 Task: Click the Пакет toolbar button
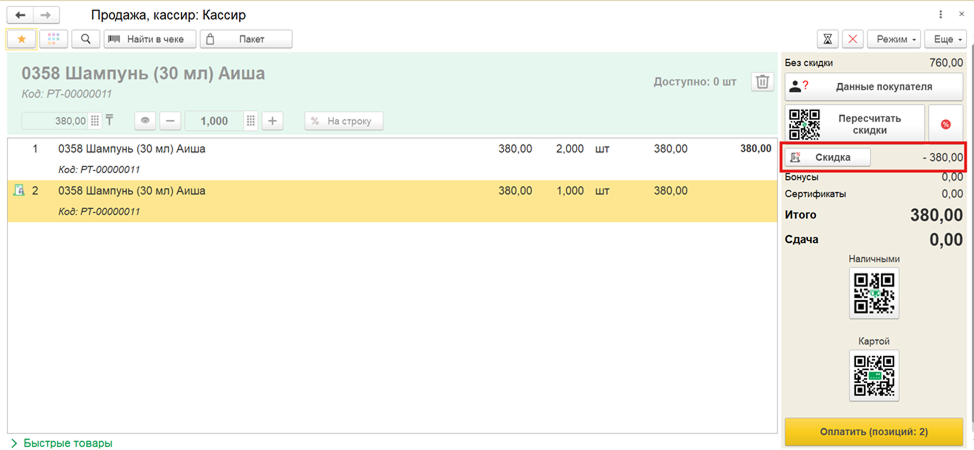pyautogui.click(x=246, y=39)
